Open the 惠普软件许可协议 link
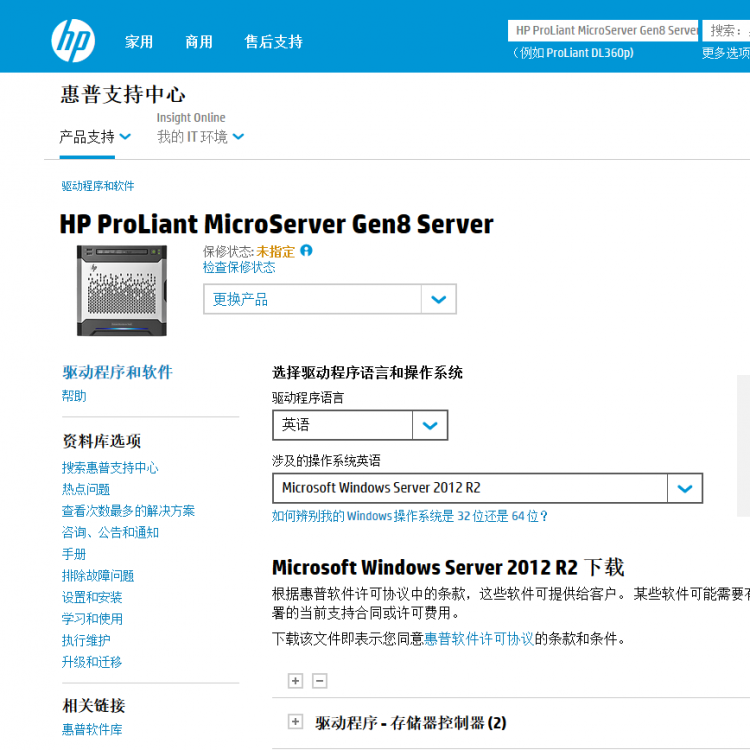Screen dimensions: 750x750 (x=479, y=639)
